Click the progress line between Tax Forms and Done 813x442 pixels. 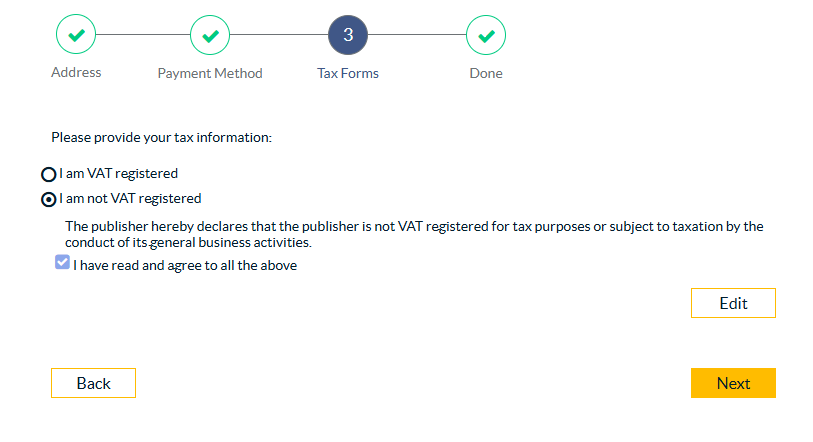[x=417, y=36]
